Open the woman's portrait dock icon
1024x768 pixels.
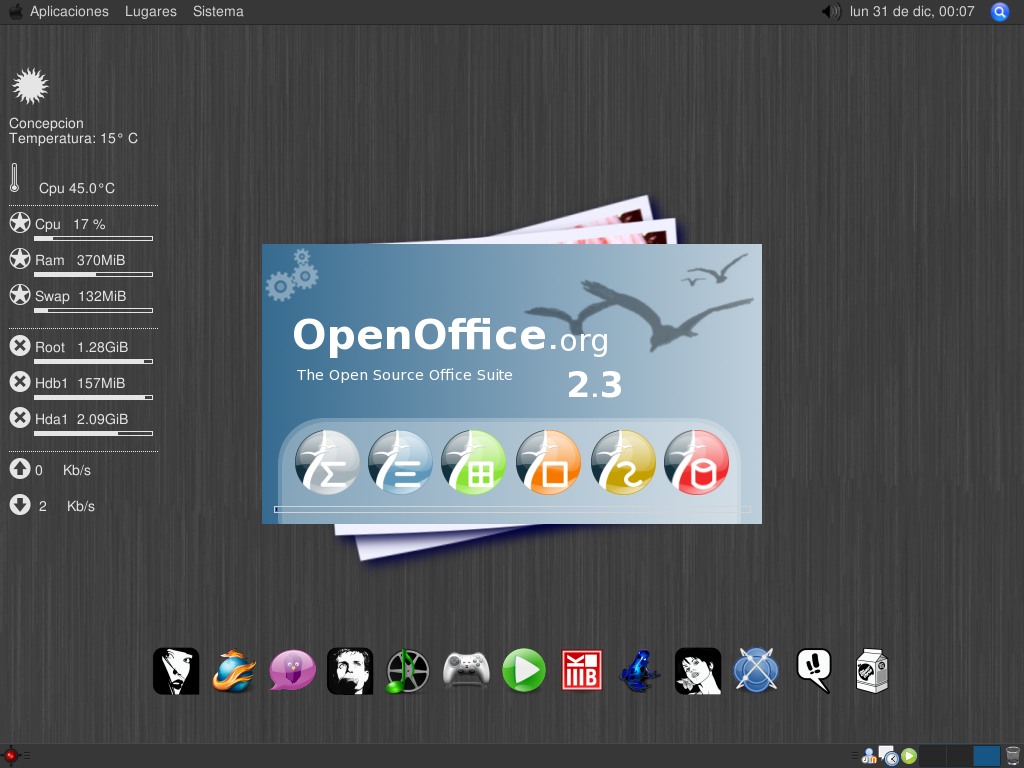(698, 671)
